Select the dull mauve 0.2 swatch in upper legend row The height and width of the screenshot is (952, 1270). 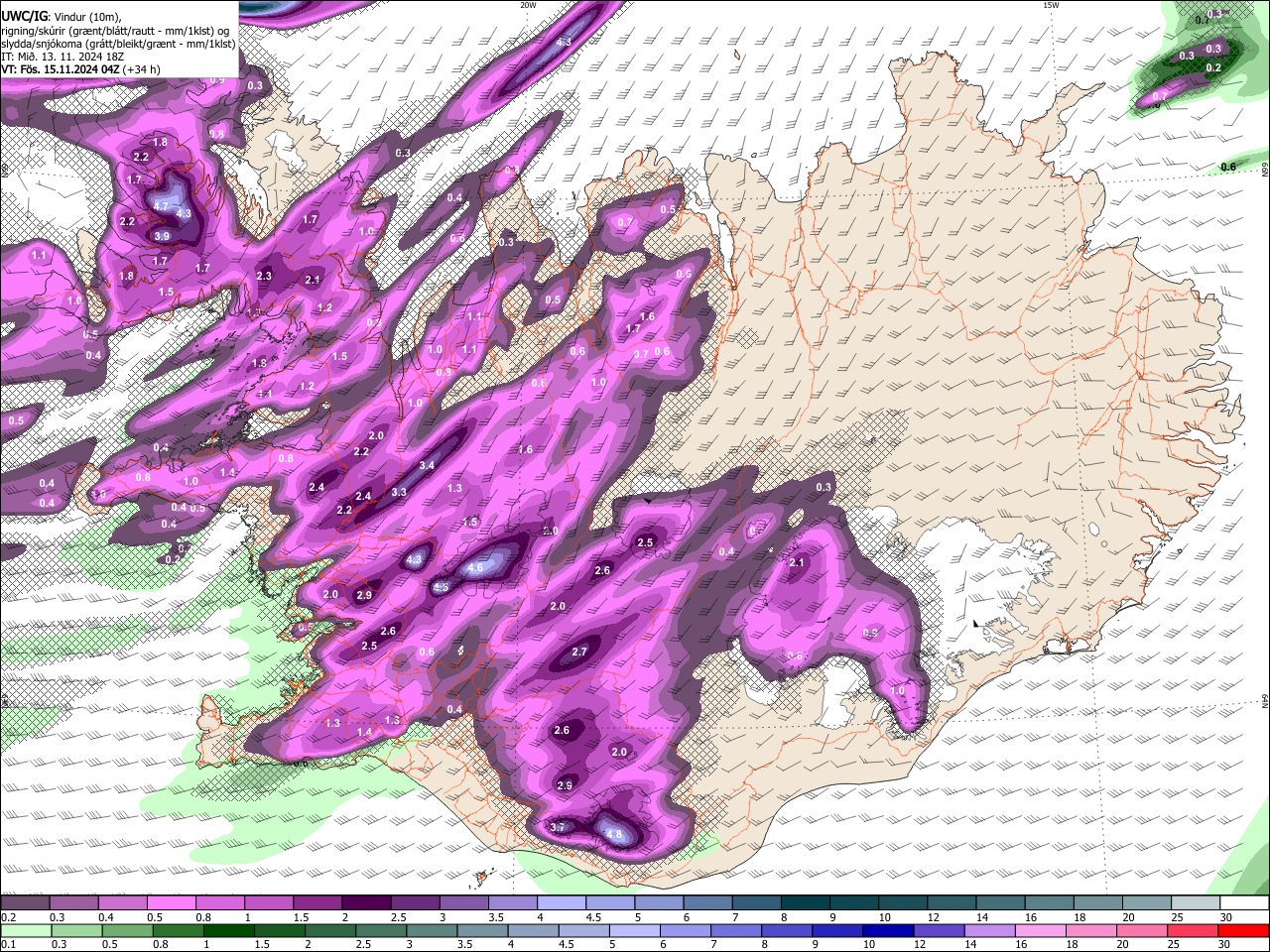click(x=25, y=903)
